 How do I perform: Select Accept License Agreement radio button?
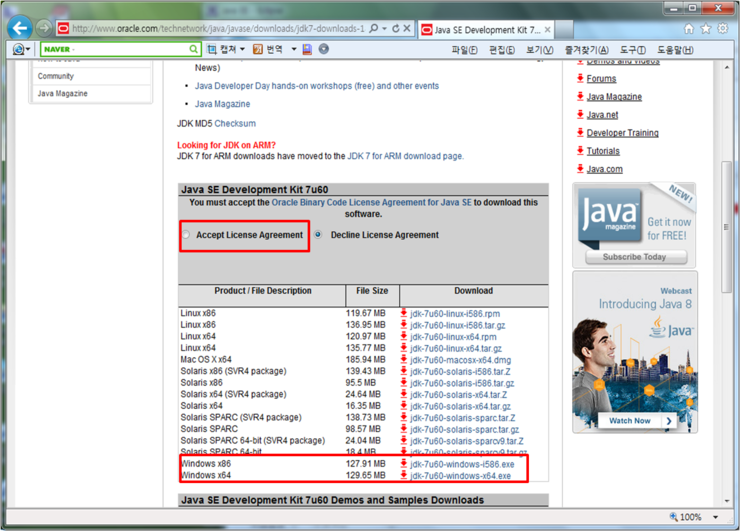tap(186, 235)
